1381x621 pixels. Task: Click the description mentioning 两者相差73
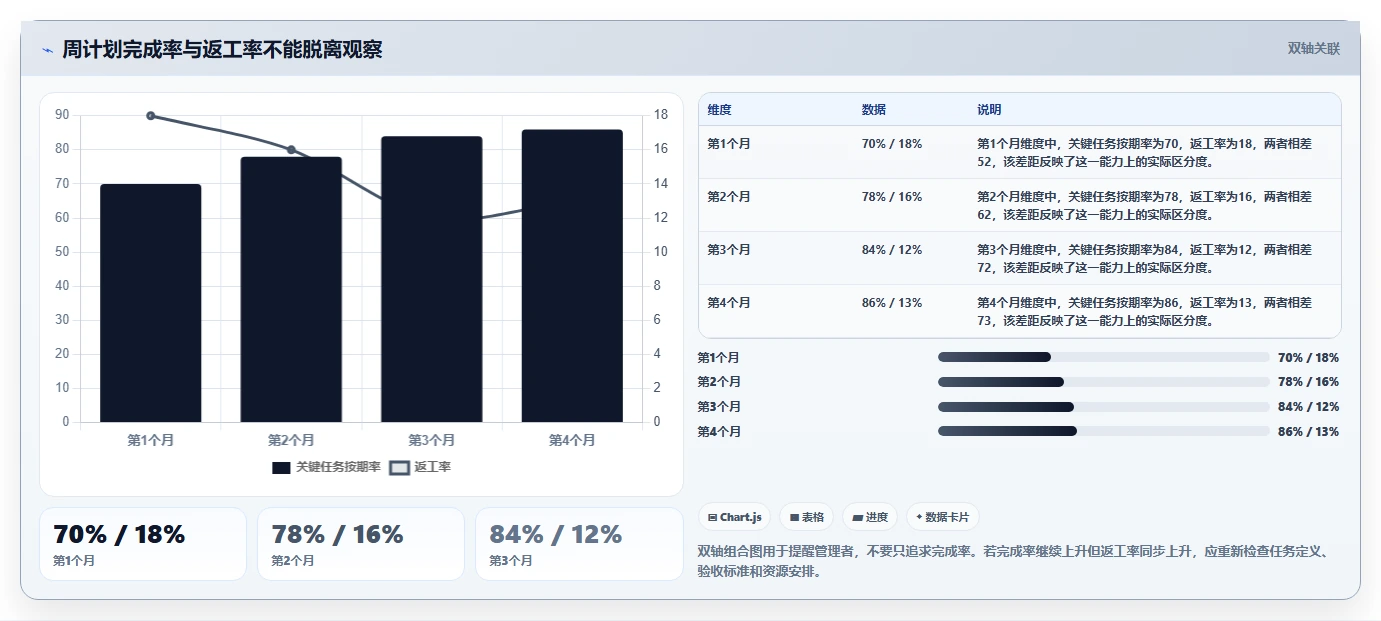click(x=1144, y=312)
